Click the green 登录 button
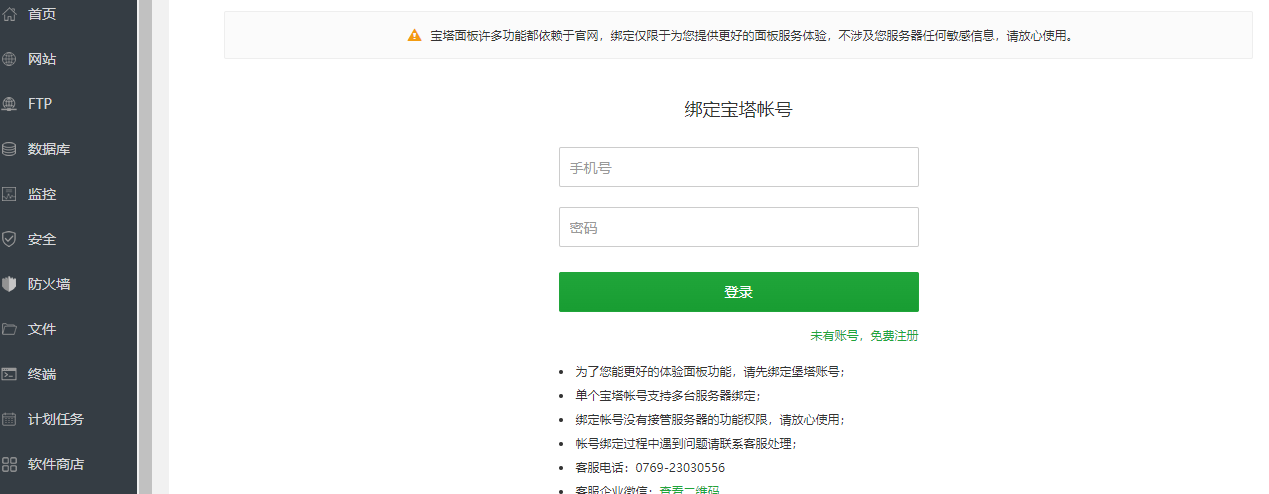Image resolution: width=1269 pixels, height=494 pixels. pos(738,292)
